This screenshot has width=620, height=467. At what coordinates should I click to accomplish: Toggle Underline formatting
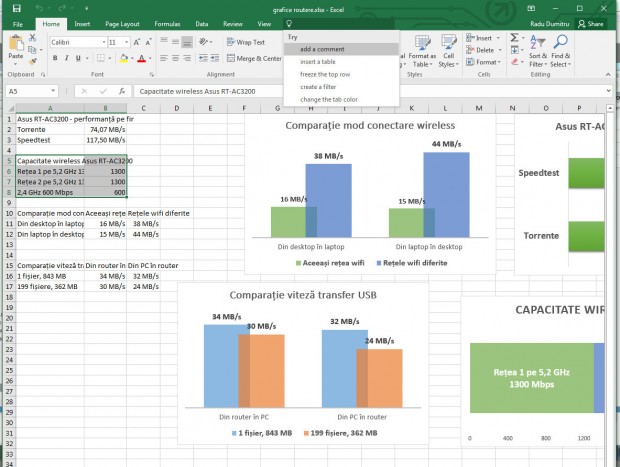click(x=78, y=58)
